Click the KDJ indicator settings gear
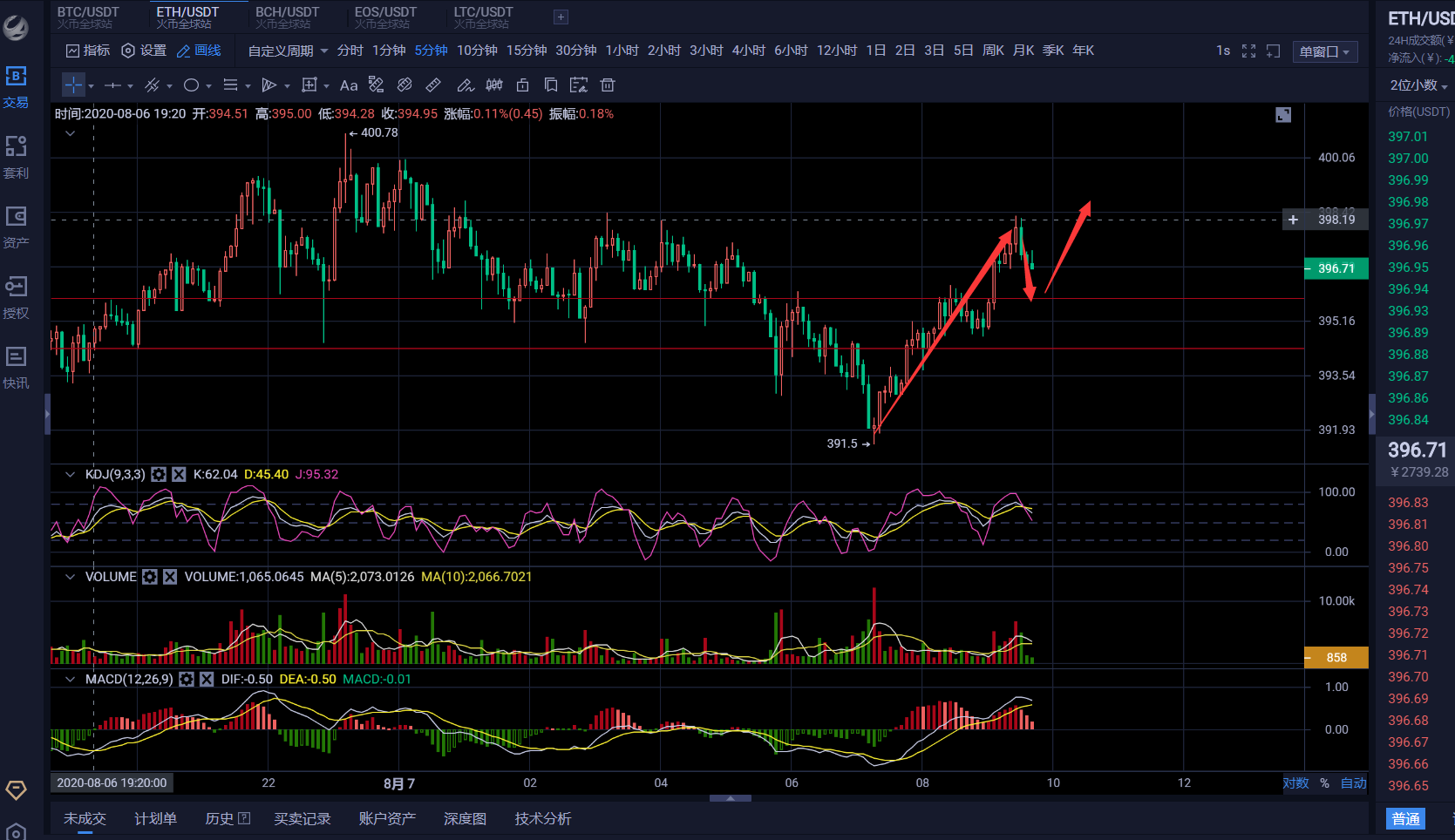 159,475
